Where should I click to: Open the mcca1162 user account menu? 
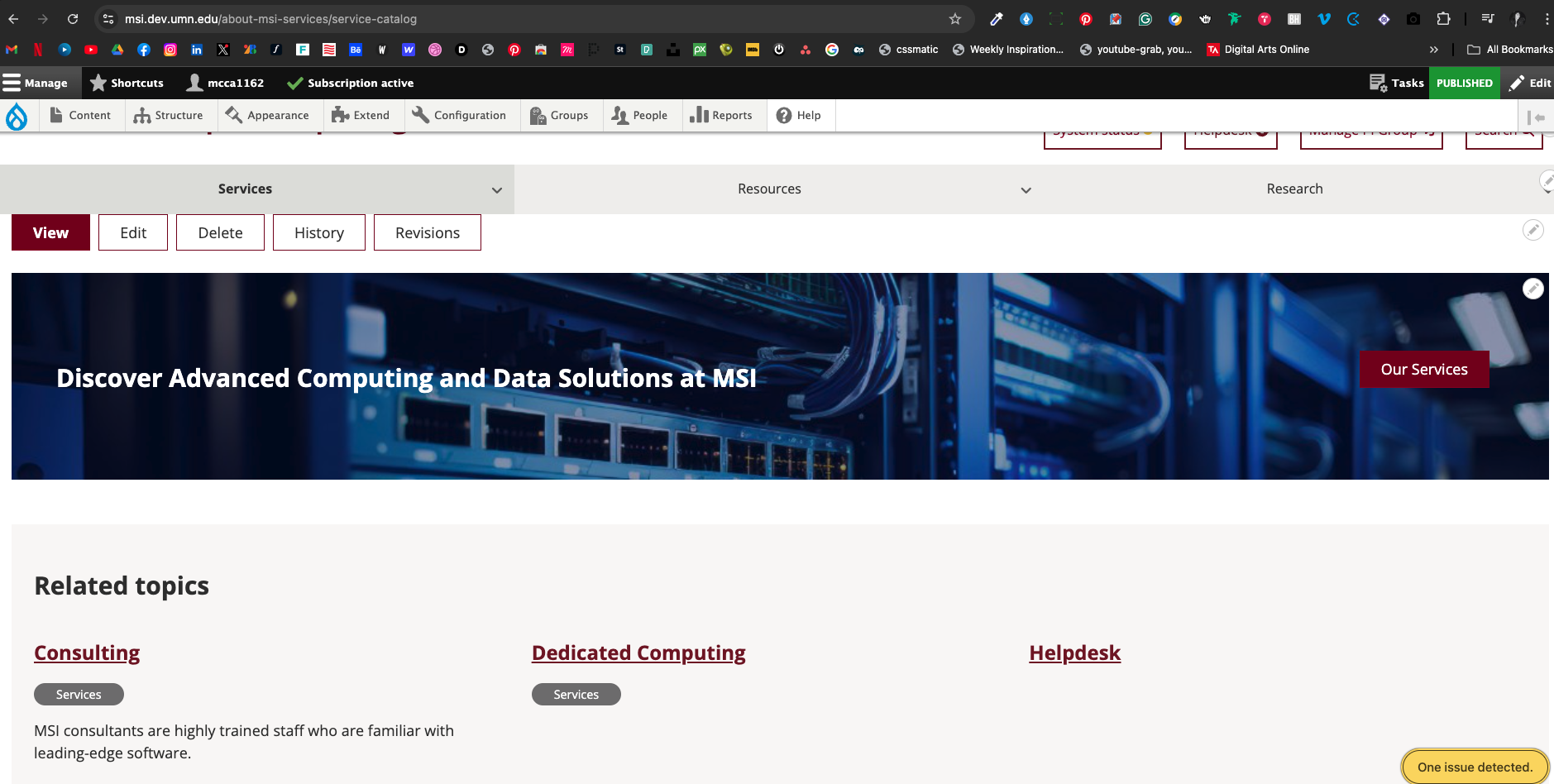click(x=225, y=83)
